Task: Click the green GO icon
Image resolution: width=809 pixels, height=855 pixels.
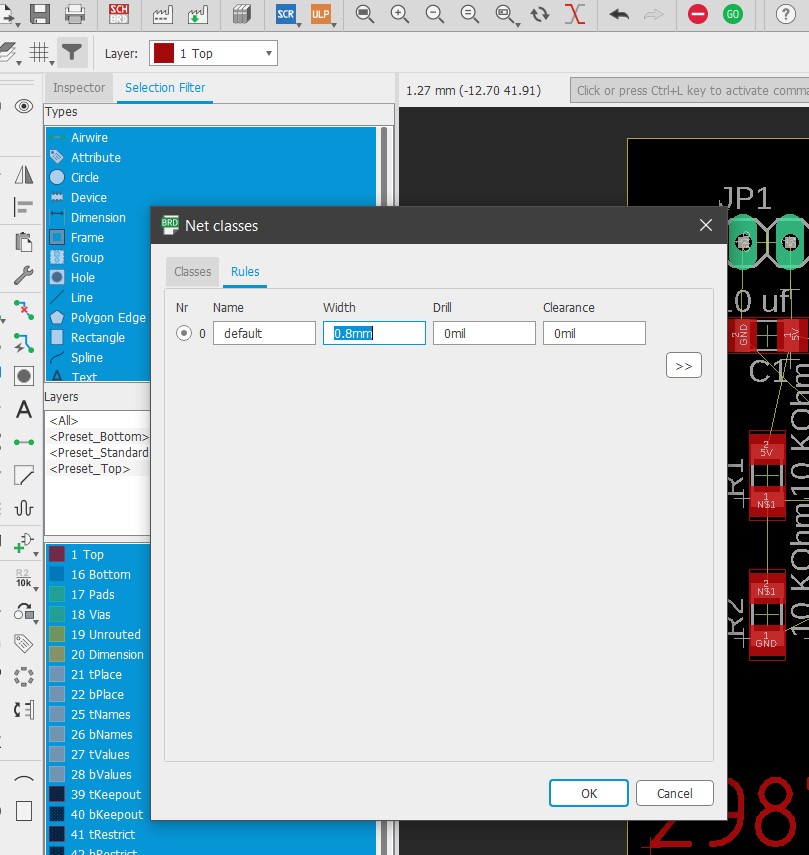Action: point(733,14)
